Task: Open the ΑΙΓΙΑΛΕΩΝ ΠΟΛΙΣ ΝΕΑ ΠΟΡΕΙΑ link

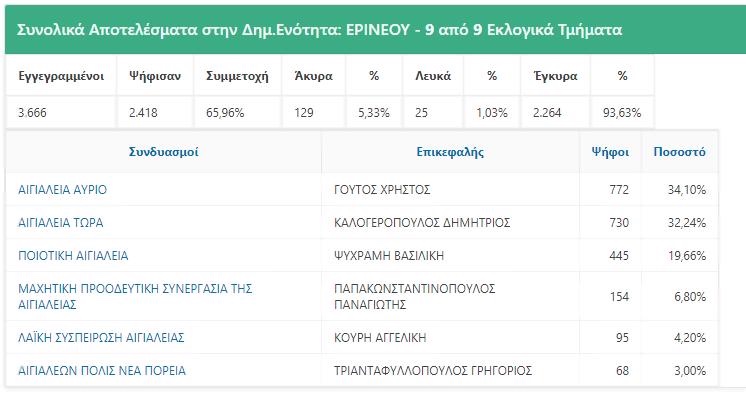Action: tap(102, 371)
